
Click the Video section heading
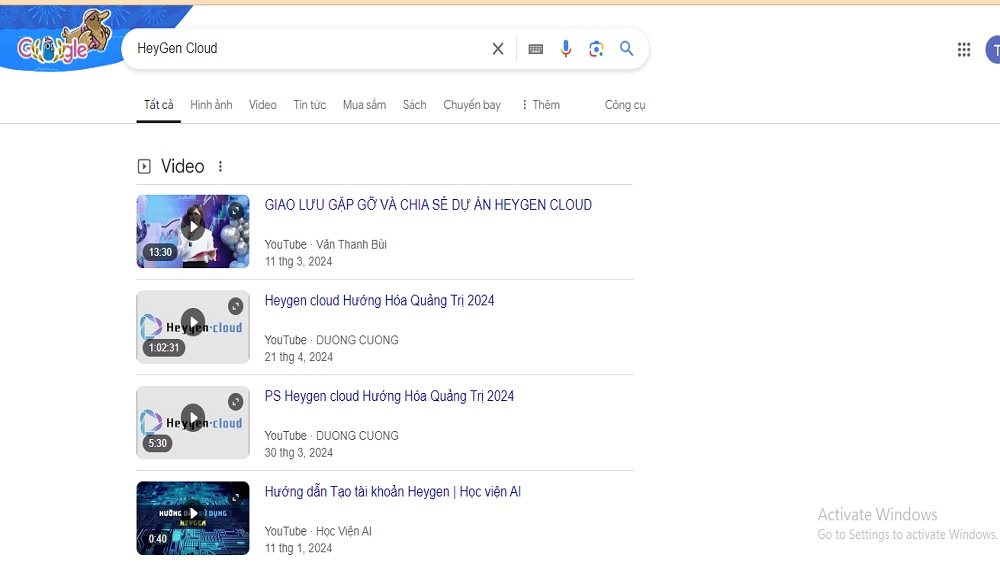point(182,166)
